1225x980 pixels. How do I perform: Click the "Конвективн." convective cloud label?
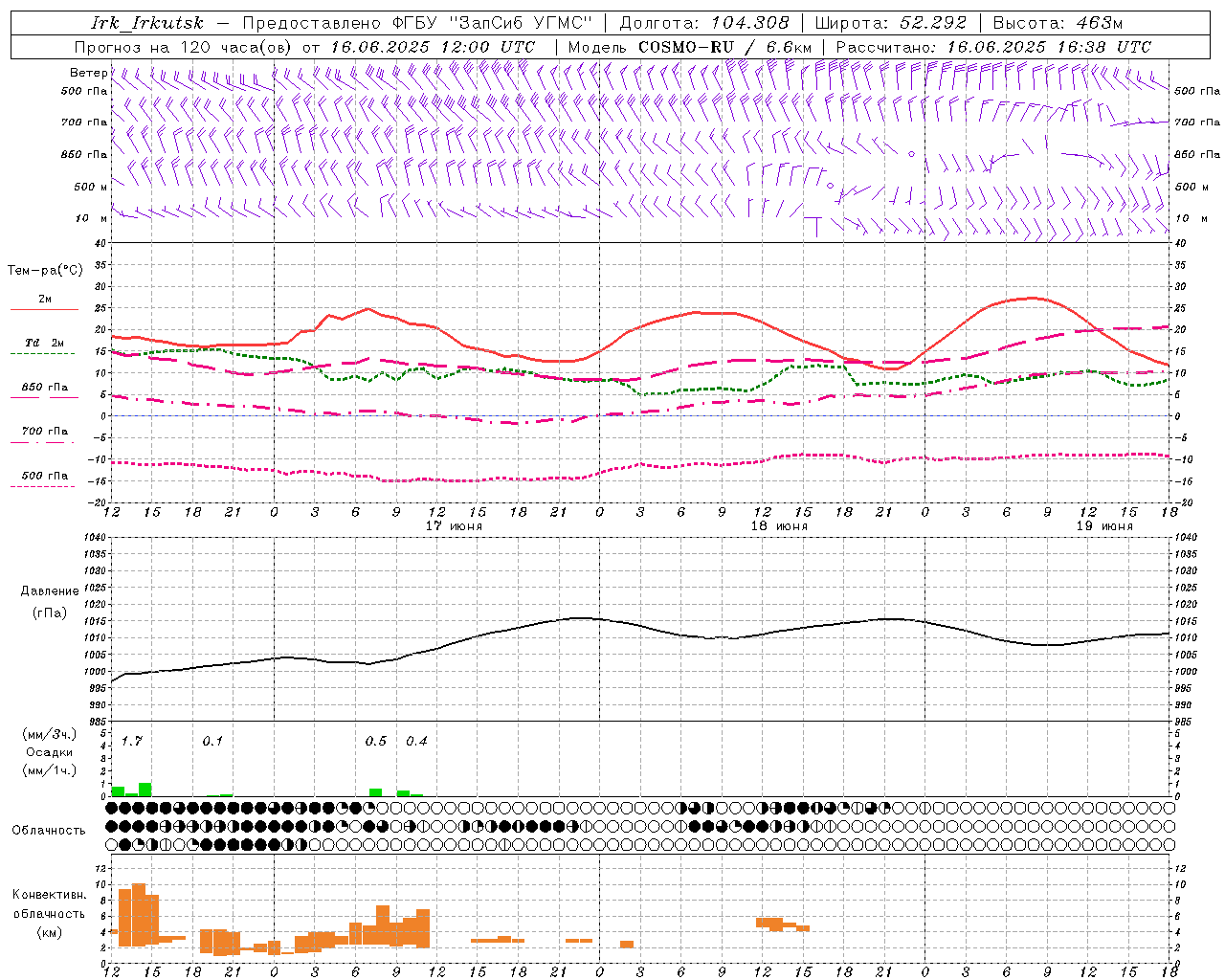49,895
